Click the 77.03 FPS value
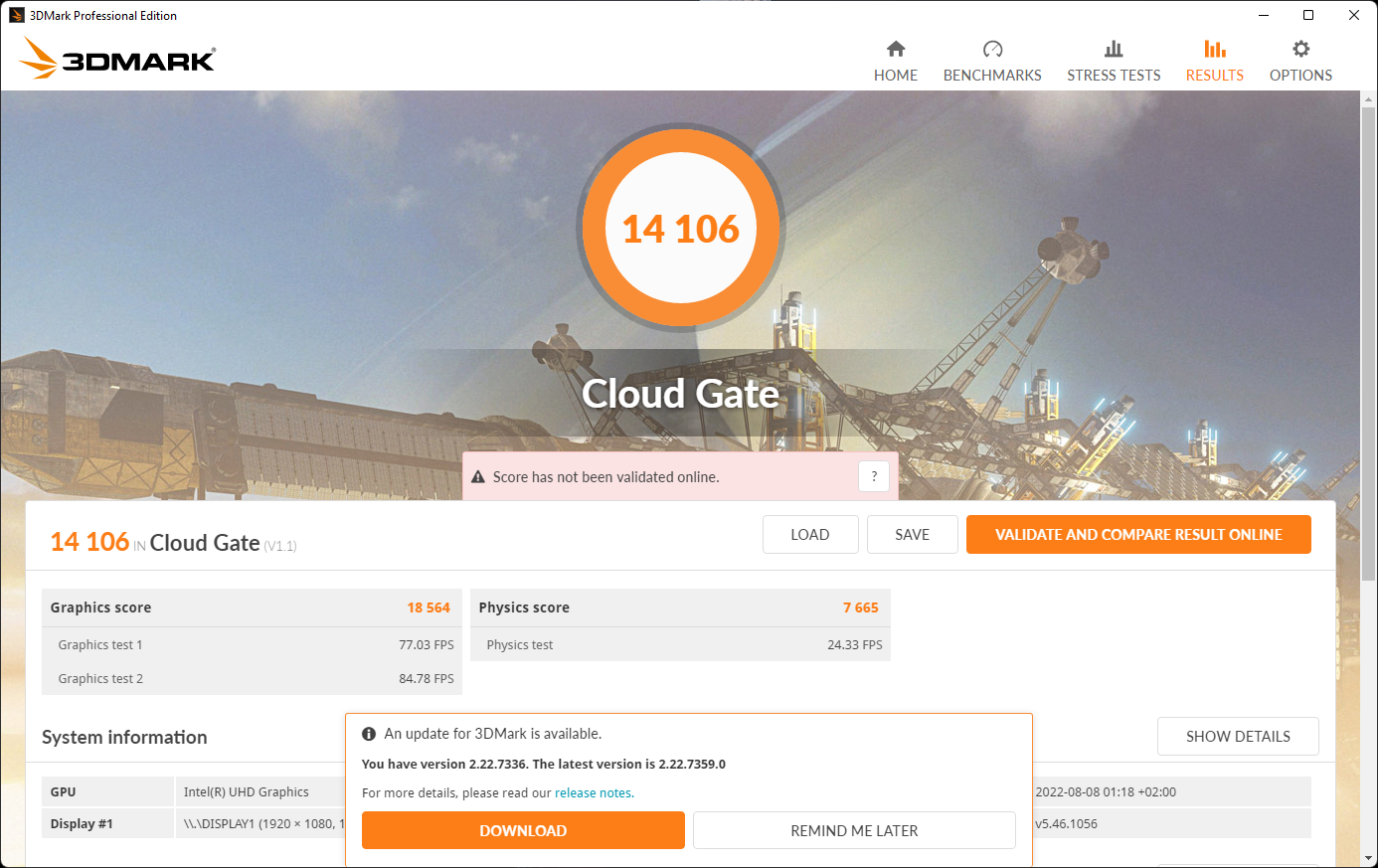The width and height of the screenshot is (1378, 868). (427, 645)
